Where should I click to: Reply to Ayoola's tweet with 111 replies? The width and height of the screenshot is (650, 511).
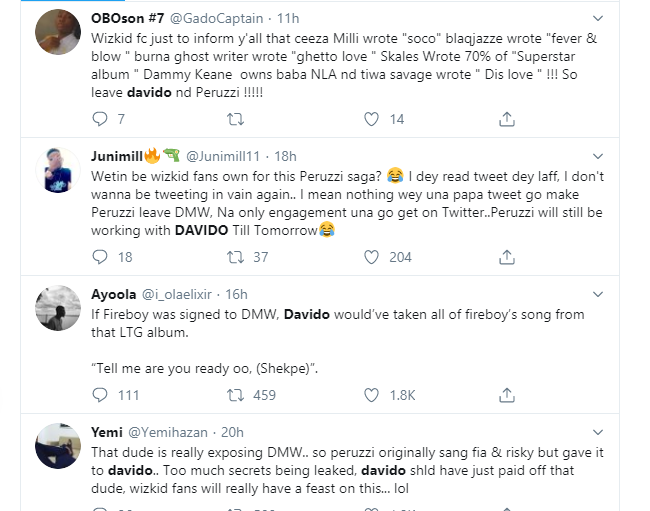click(x=99, y=395)
